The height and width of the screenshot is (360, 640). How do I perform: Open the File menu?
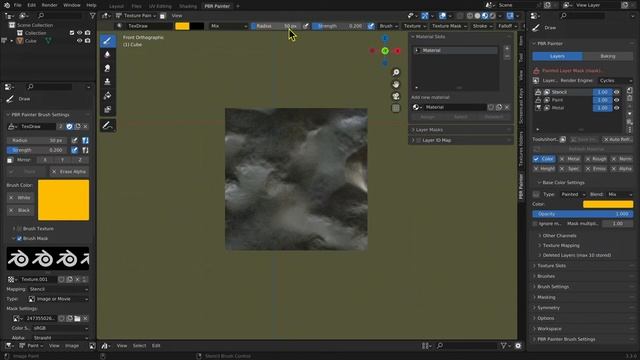coord(18,5)
